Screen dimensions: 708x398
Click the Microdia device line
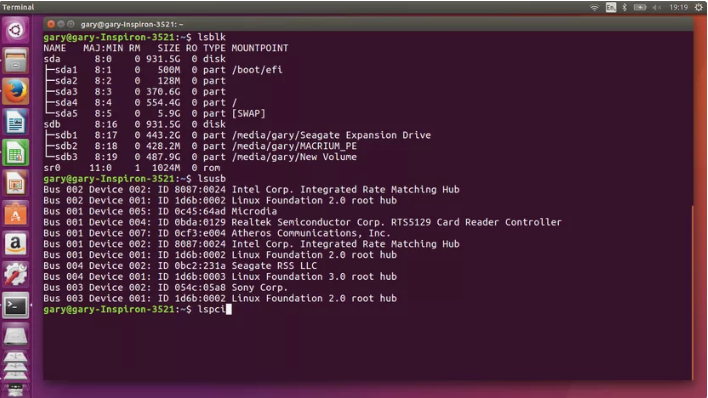point(160,211)
